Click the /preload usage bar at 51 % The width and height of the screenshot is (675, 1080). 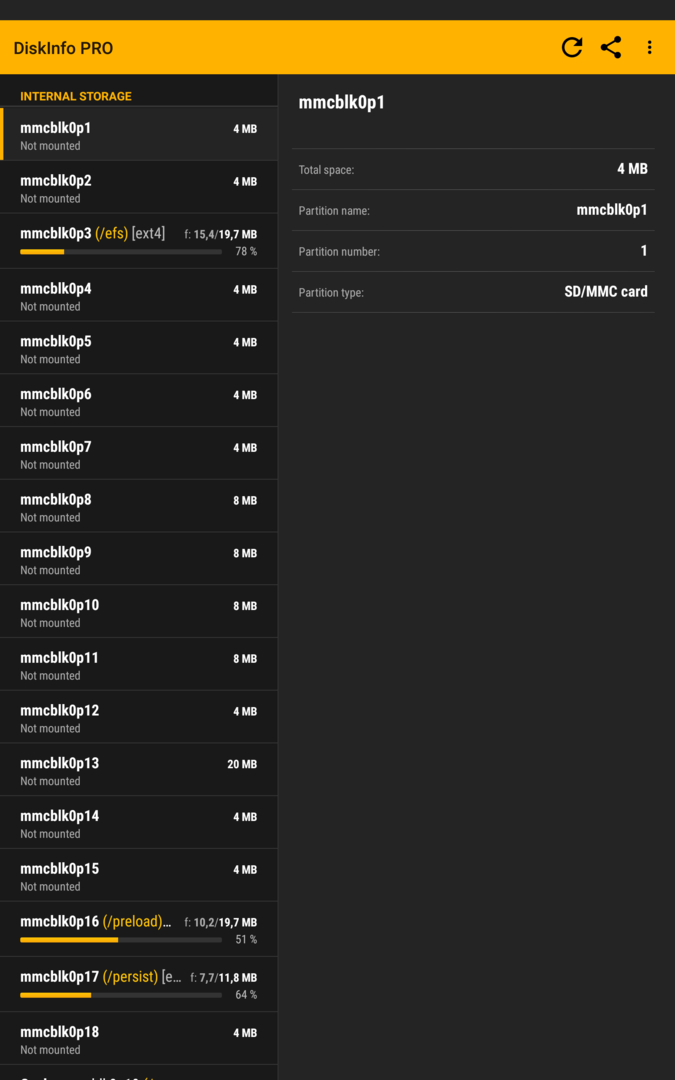pos(121,939)
